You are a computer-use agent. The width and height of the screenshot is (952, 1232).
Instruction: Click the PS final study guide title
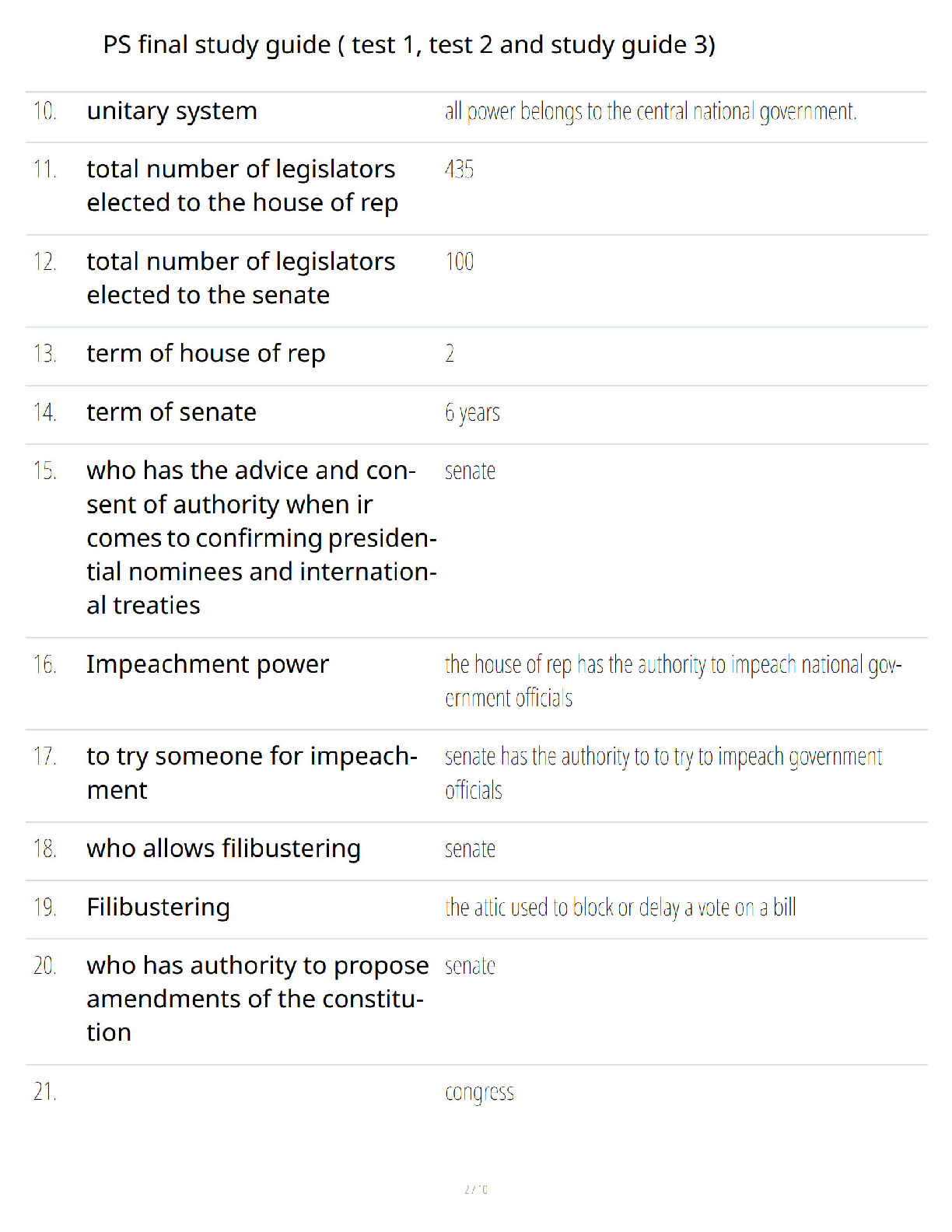click(409, 45)
